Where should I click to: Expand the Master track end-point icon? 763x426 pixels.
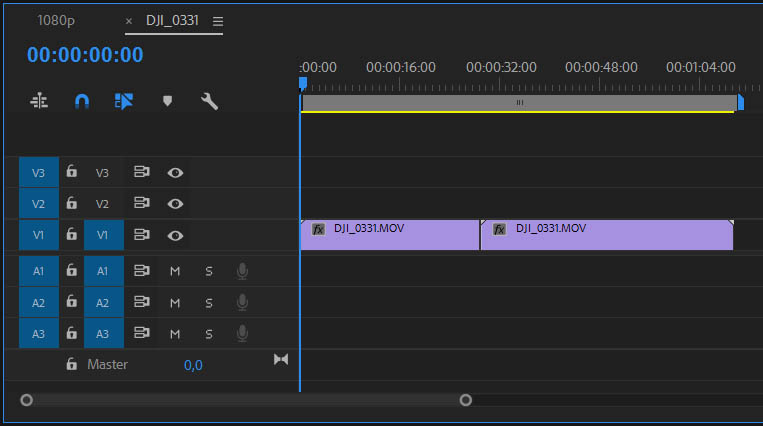click(281, 359)
